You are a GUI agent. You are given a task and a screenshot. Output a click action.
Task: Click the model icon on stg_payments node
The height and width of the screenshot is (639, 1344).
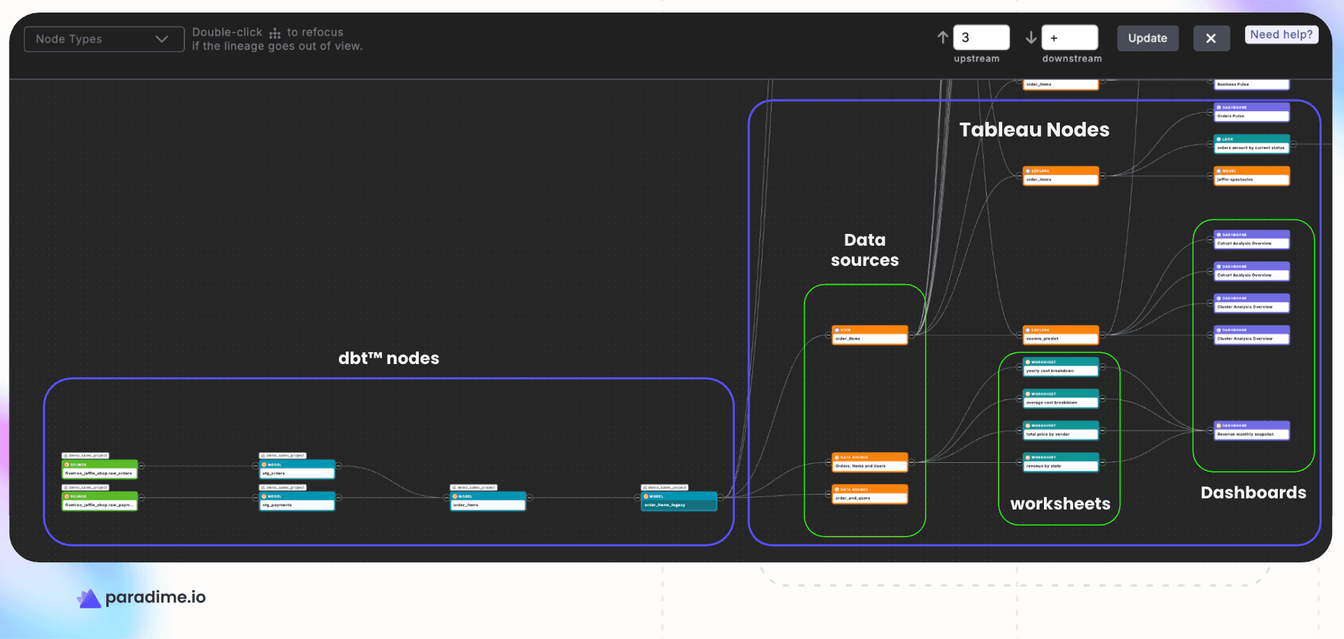click(264, 496)
